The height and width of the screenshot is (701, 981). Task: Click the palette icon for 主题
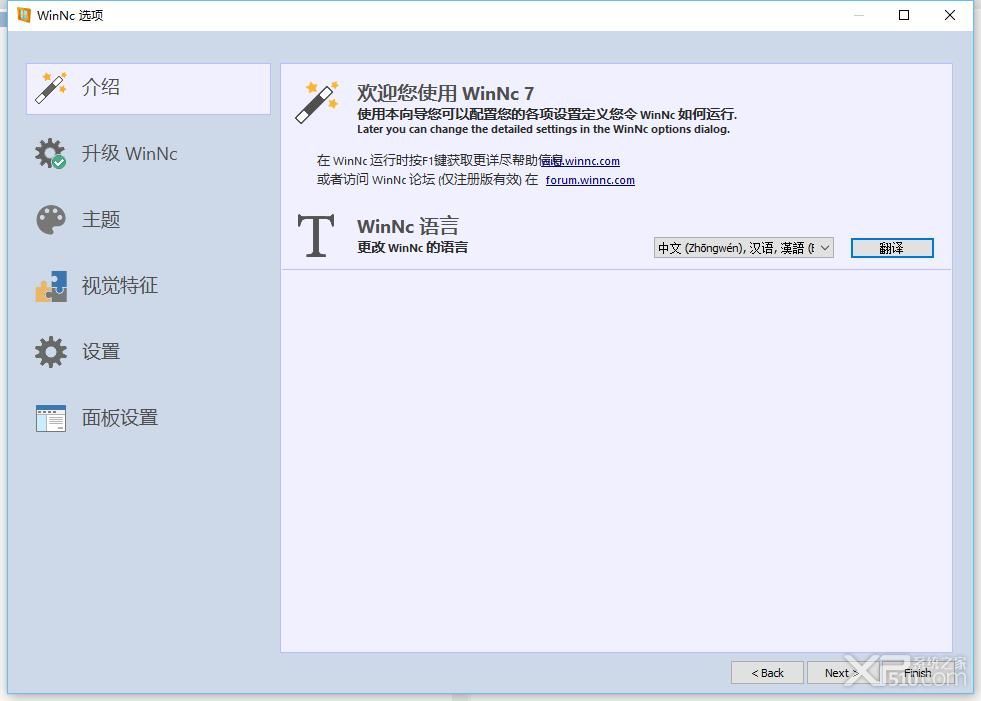click(51, 220)
